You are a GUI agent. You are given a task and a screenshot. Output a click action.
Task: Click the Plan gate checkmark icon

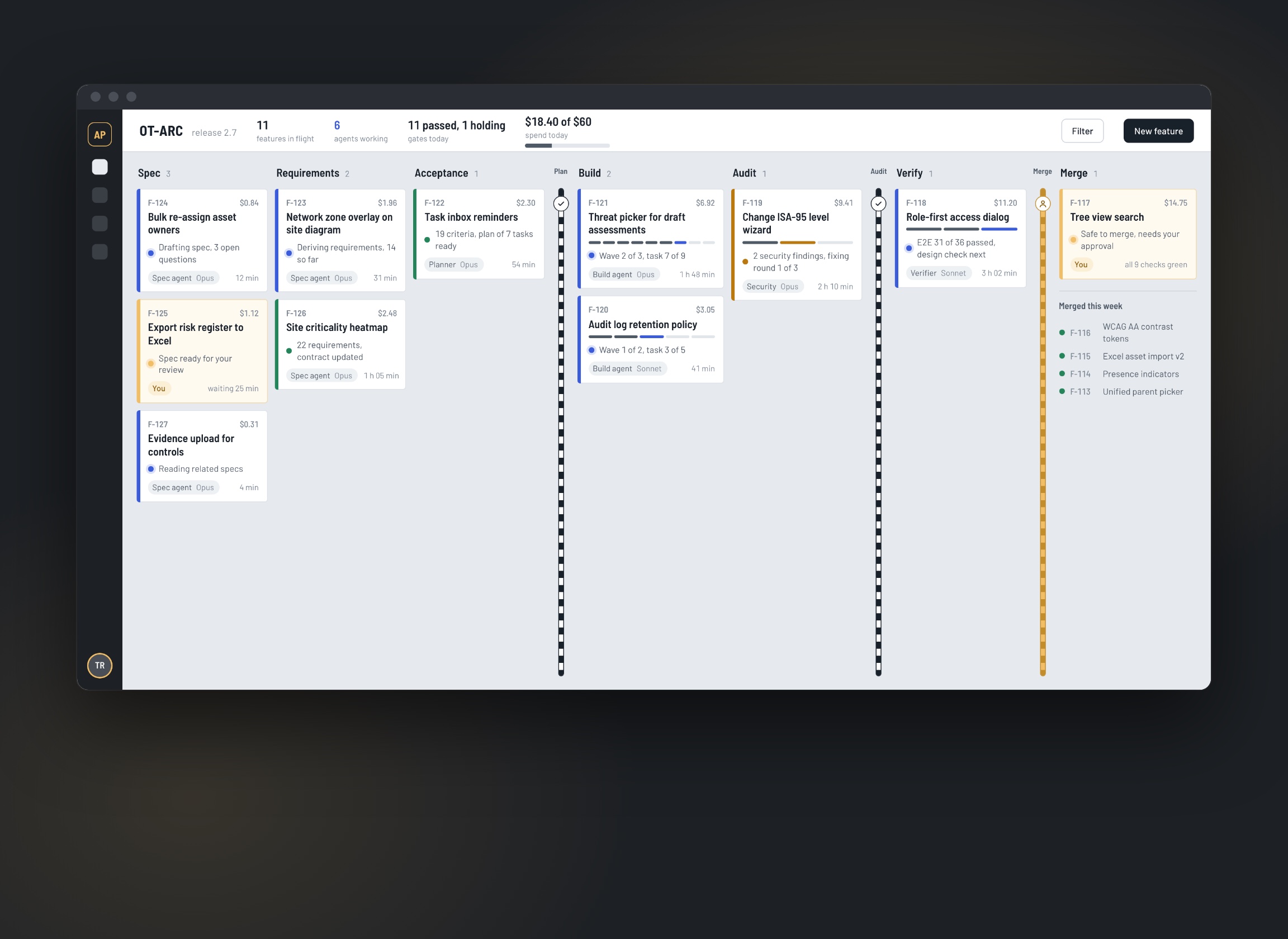point(561,203)
